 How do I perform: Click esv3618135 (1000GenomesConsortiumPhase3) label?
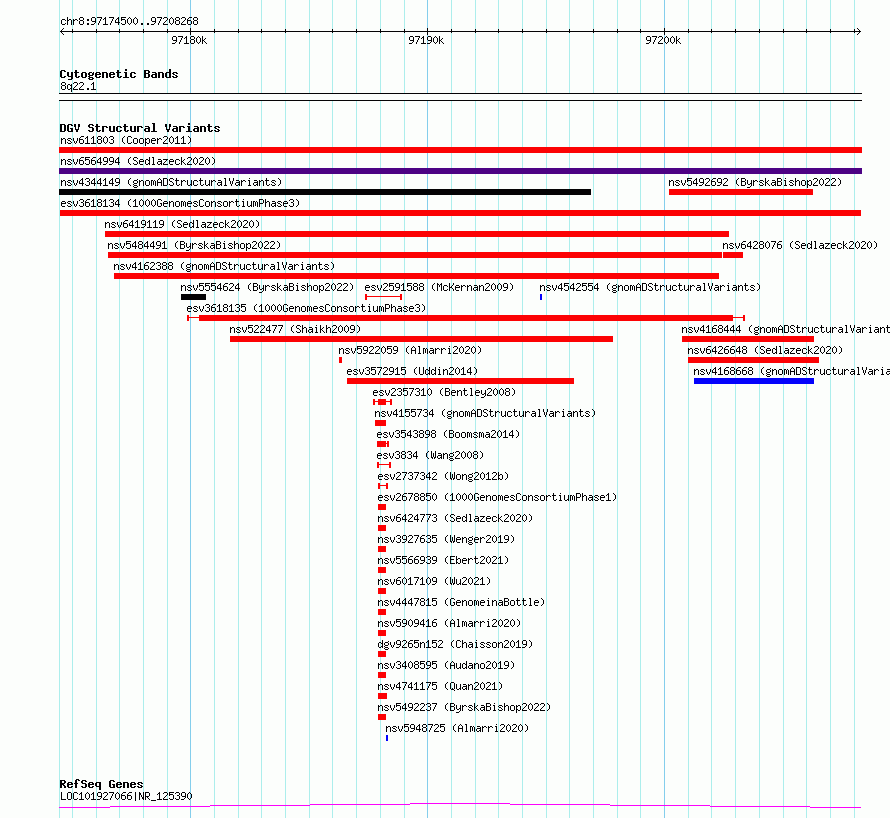(306, 308)
